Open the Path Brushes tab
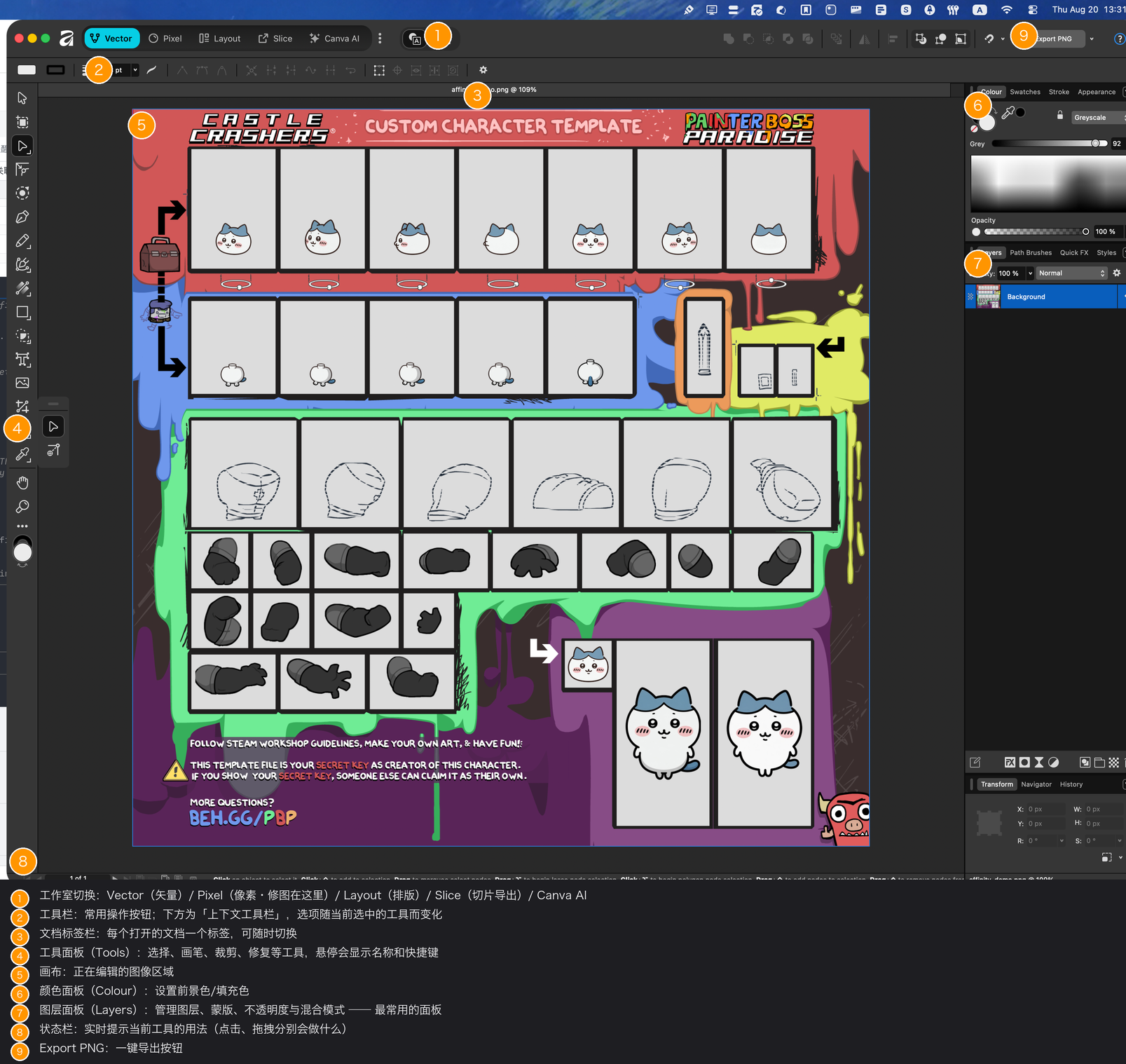The image size is (1126, 1064). click(x=1031, y=253)
